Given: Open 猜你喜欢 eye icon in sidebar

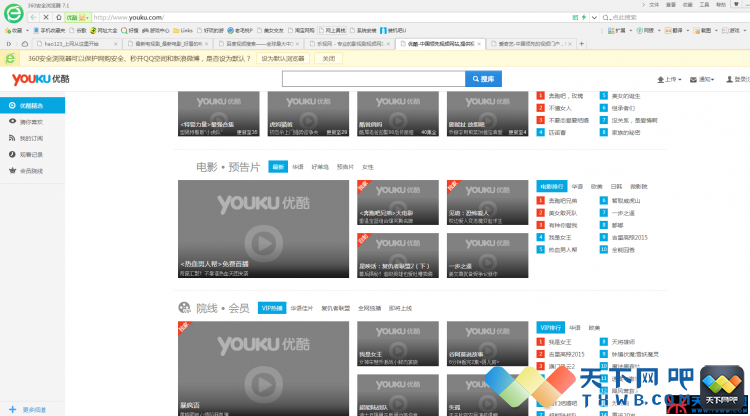Looking at the screenshot, I should 12,121.
